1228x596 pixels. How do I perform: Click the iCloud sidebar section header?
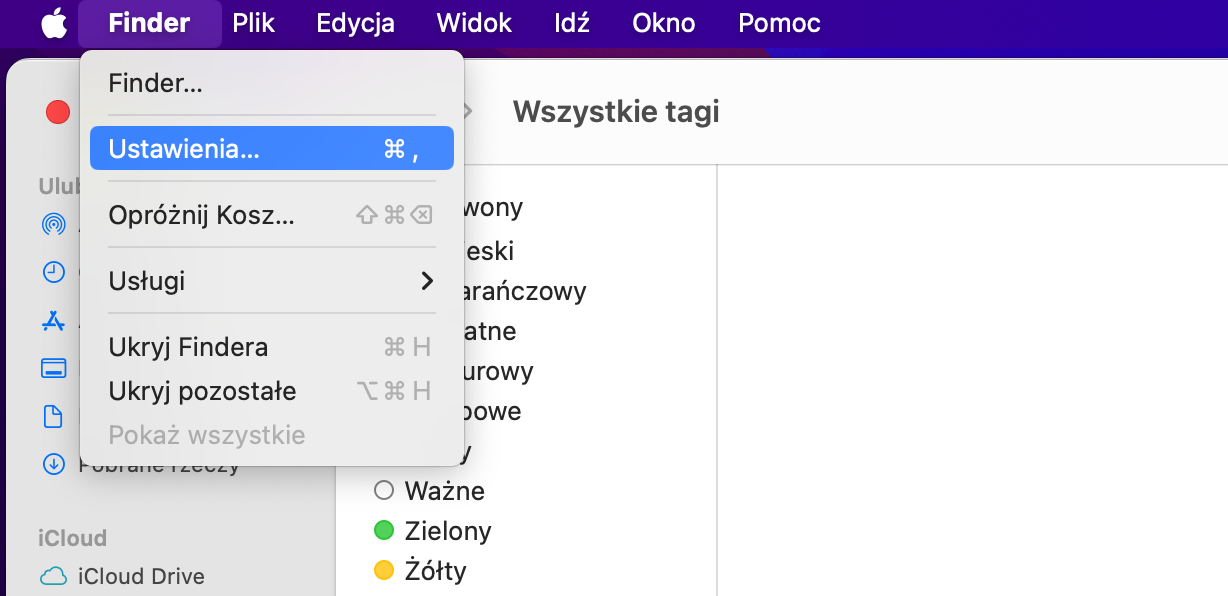(72, 538)
